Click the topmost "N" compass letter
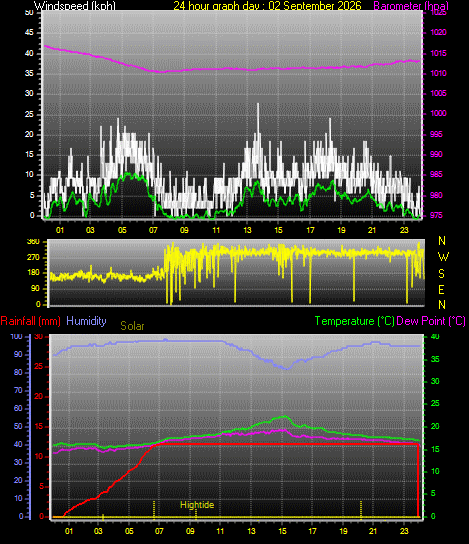Image resolution: width=469 pixels, height=544 pixels. [442, 241]
